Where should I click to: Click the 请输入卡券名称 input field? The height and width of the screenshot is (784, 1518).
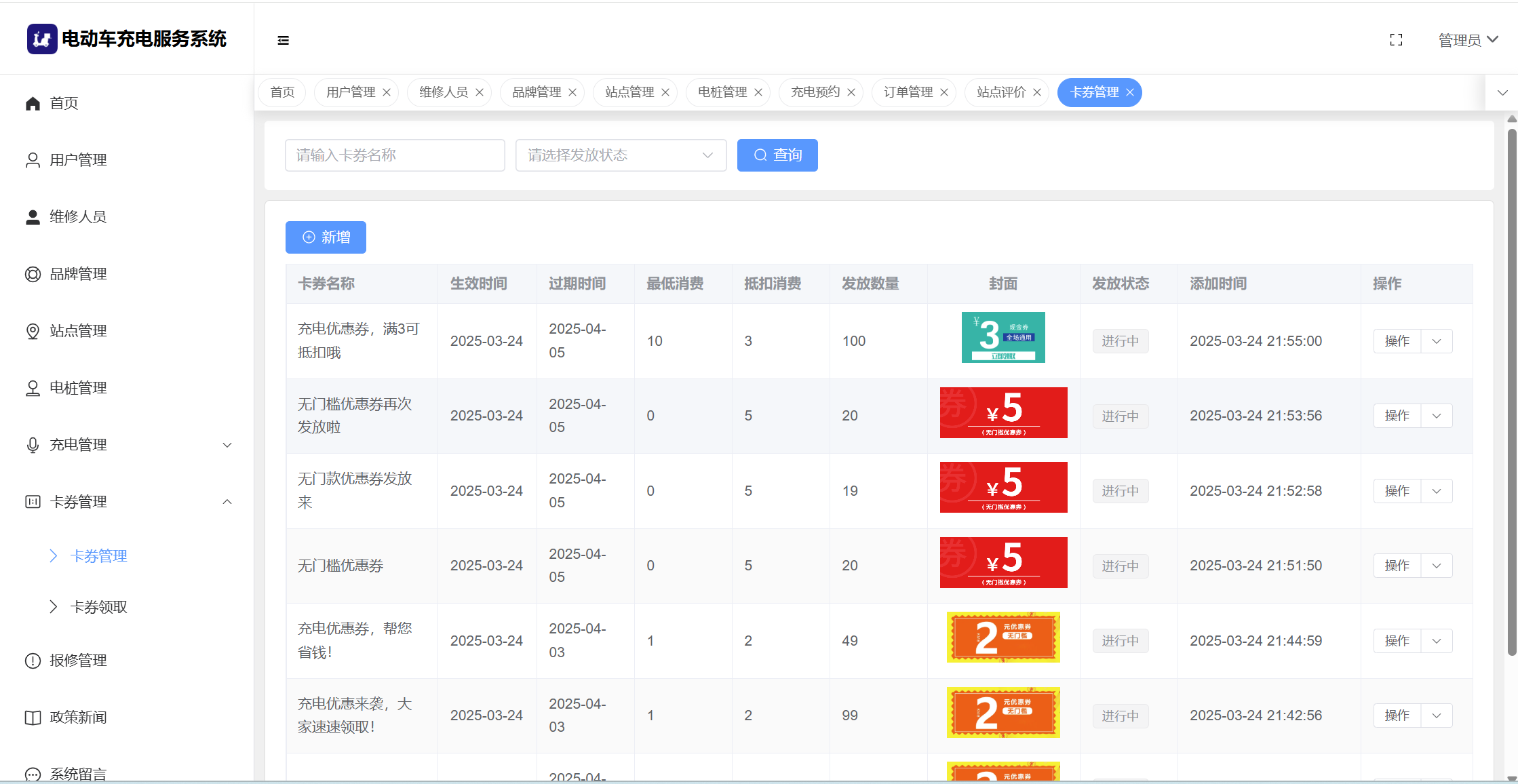tap(395, 155)
